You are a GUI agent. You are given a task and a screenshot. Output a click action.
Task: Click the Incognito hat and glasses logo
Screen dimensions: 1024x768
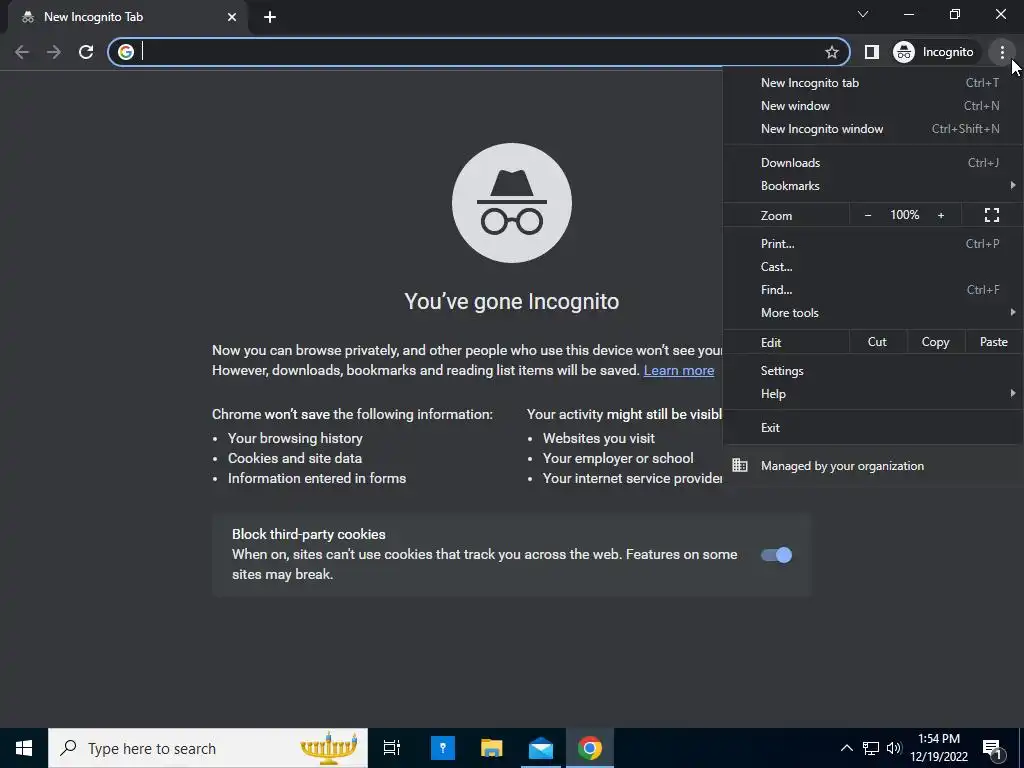[x=511, y=203]
